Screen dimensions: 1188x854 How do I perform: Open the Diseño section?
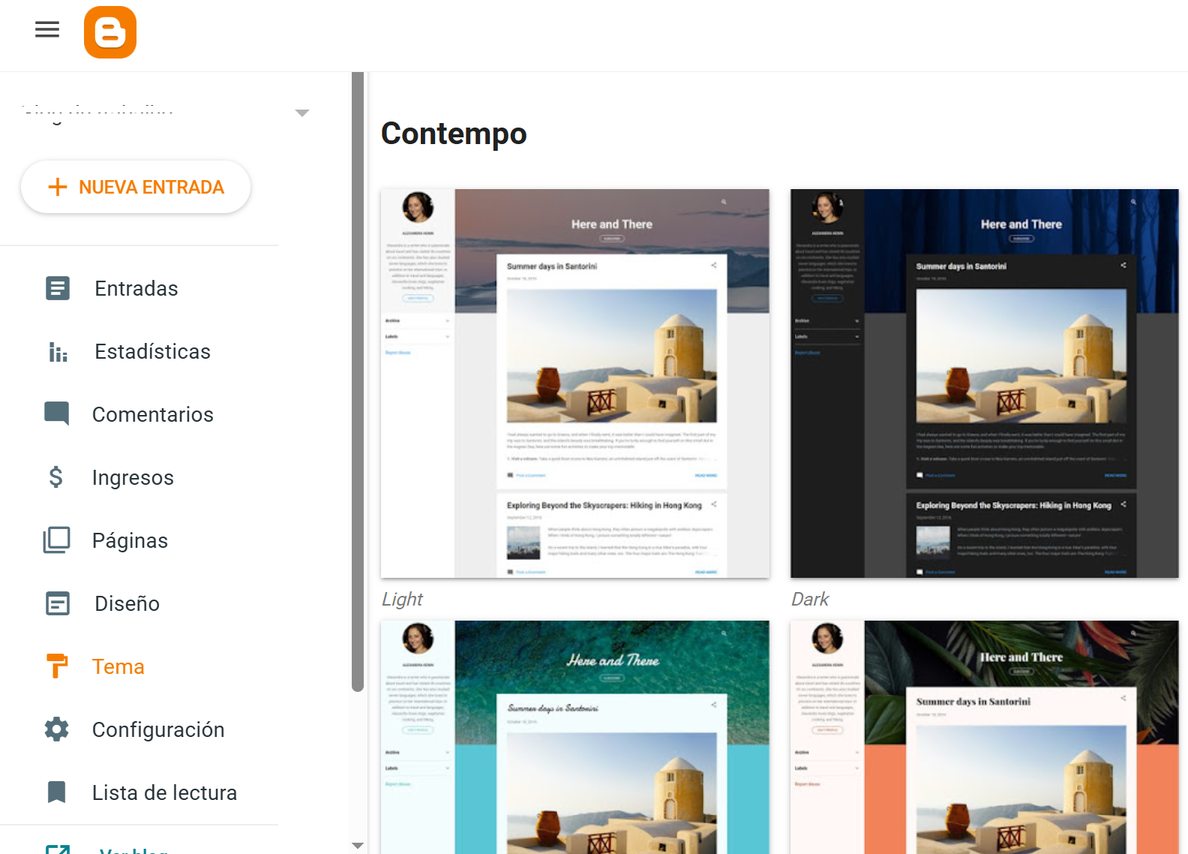[x=127, y=604]
